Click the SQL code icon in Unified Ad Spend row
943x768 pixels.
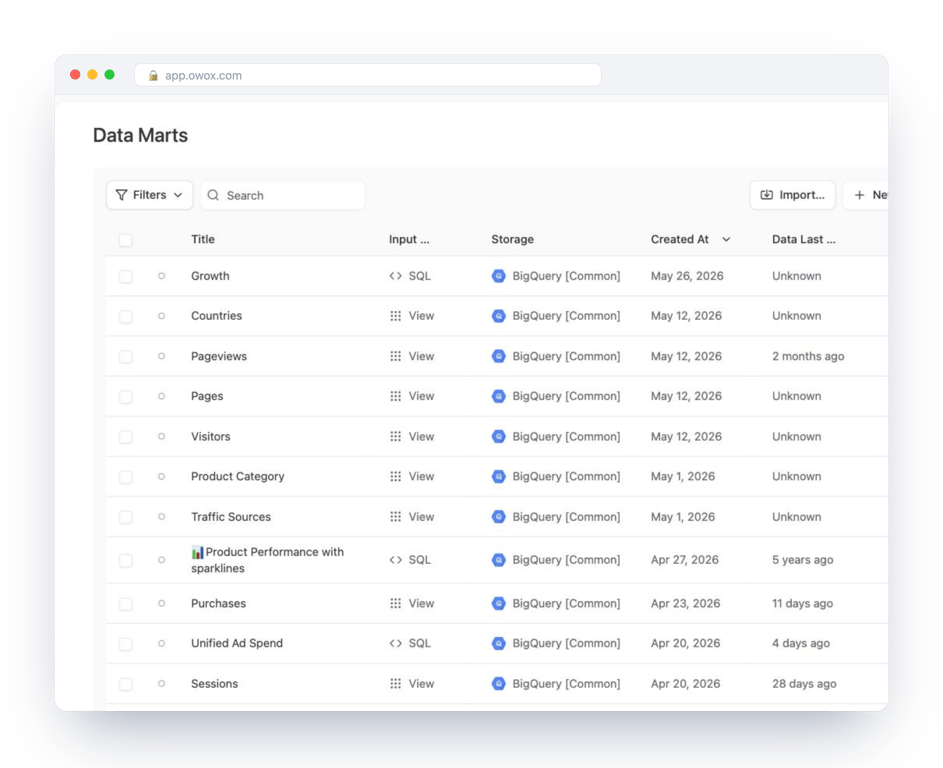point(395,644)
